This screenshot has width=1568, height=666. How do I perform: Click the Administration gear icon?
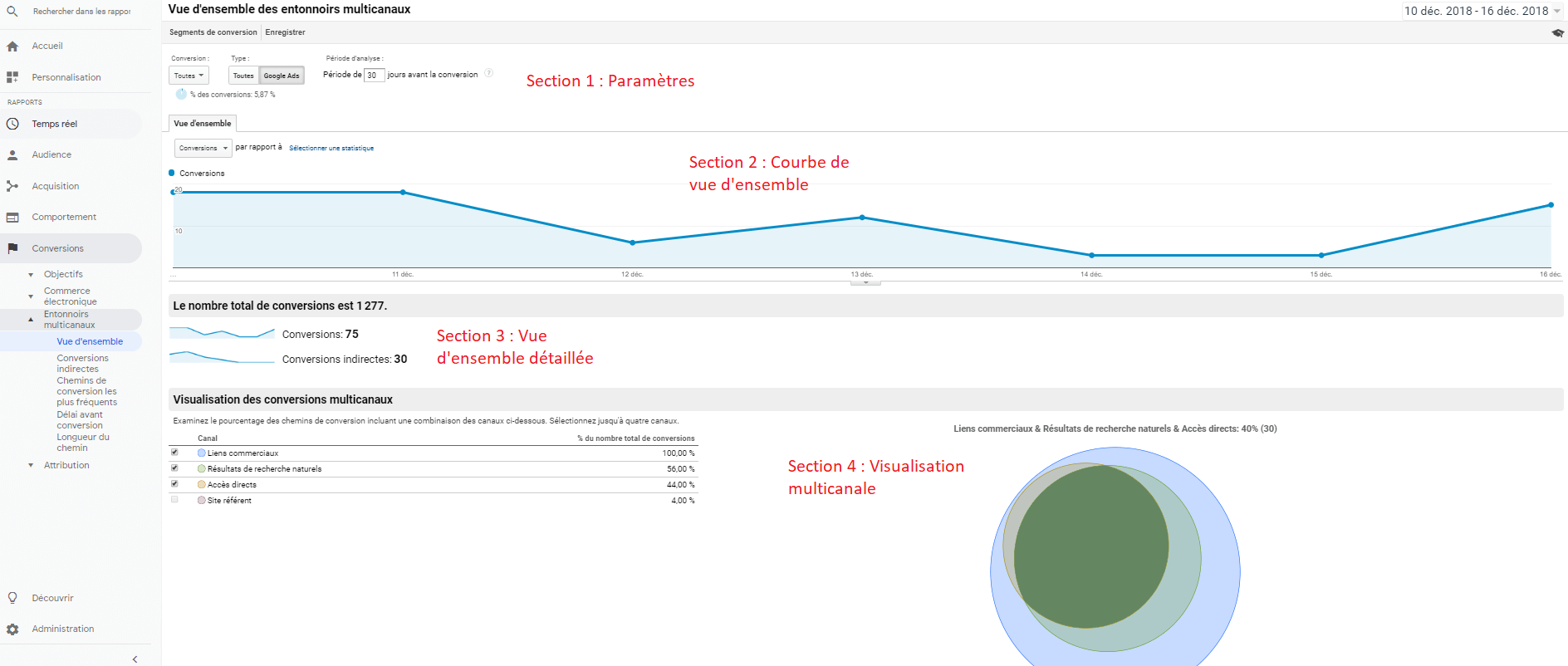(12, 629)
